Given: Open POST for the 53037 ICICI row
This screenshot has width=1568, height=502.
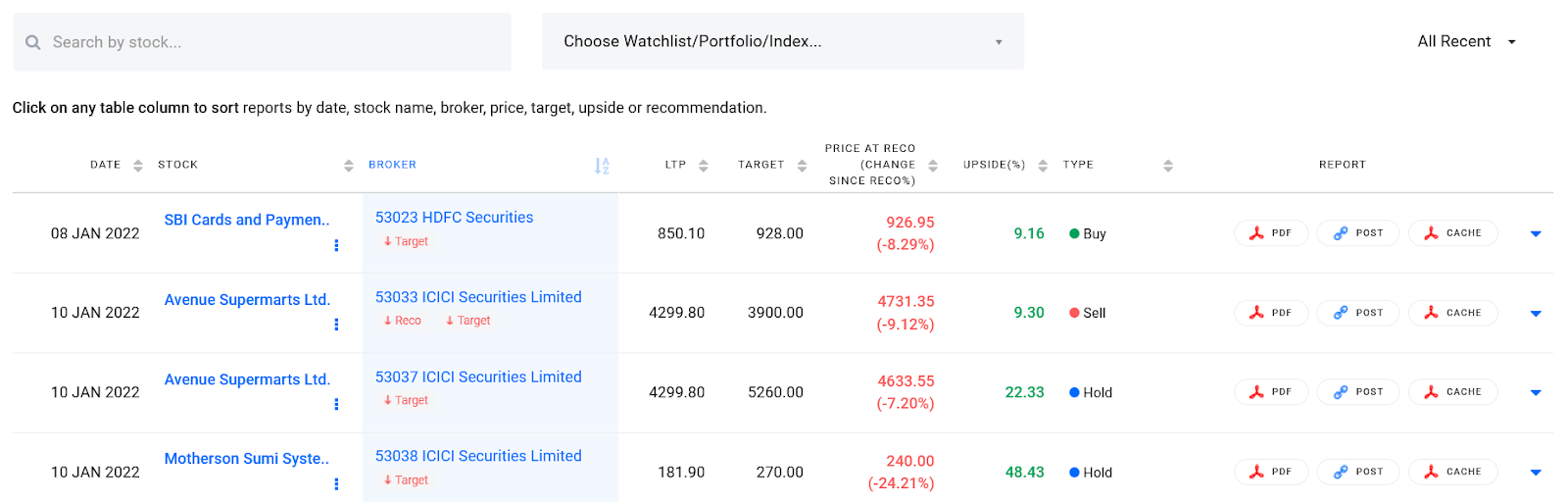Looking at the screenshot, I should (1358, 392).
